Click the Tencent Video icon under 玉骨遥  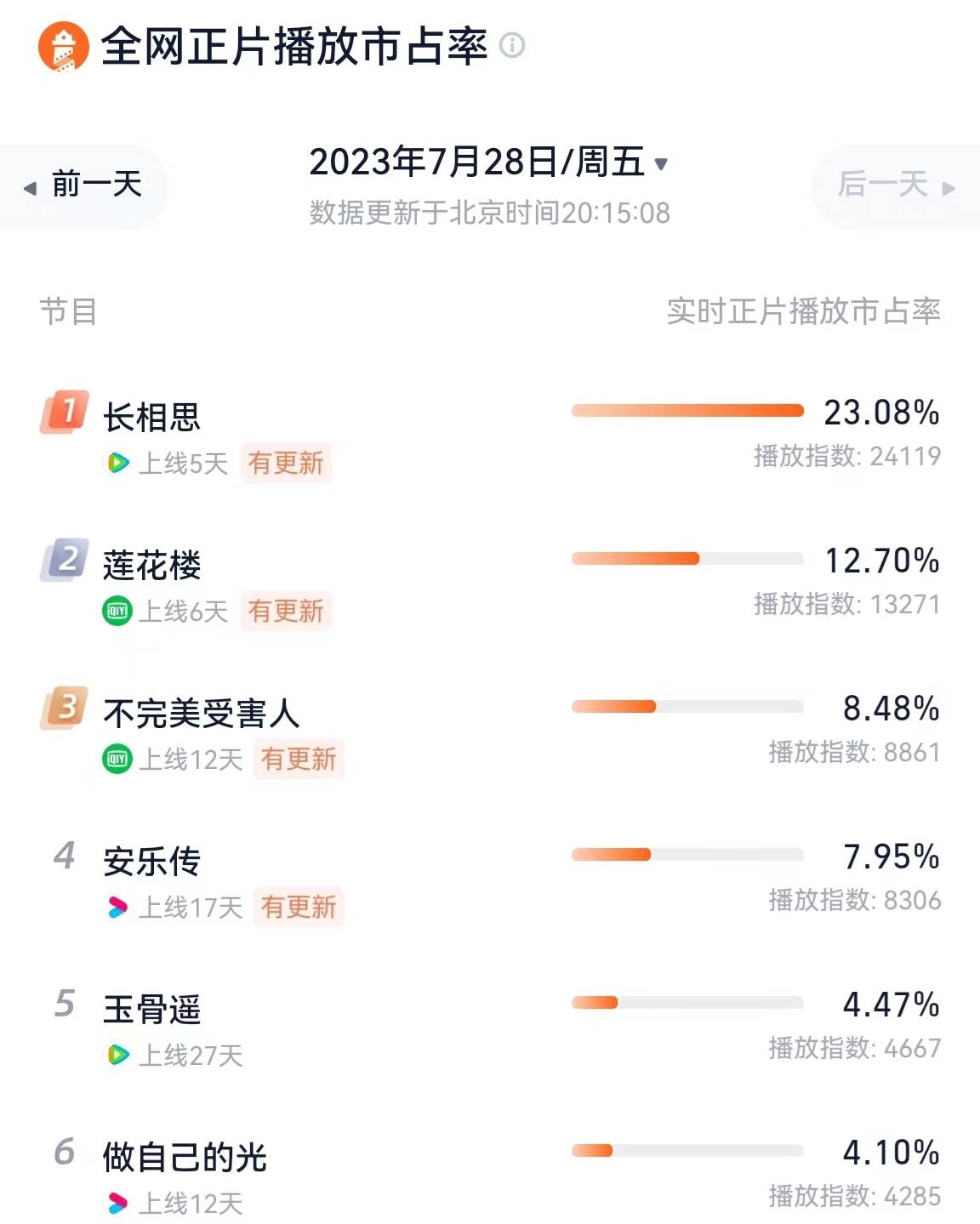(x=117, y=1055)
